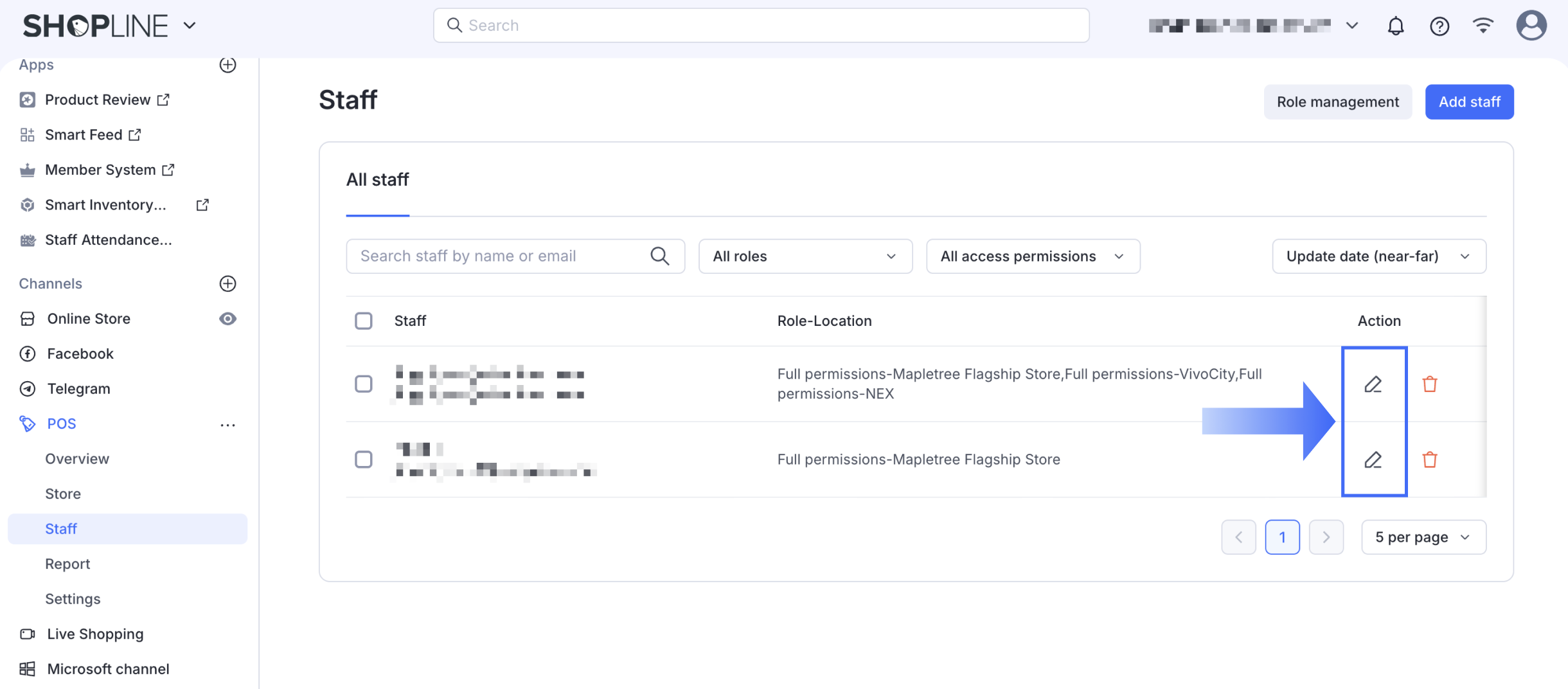Click the add Apps plus icon
This screenshot has height=689, width=1568.
click(x=227, y=65)
